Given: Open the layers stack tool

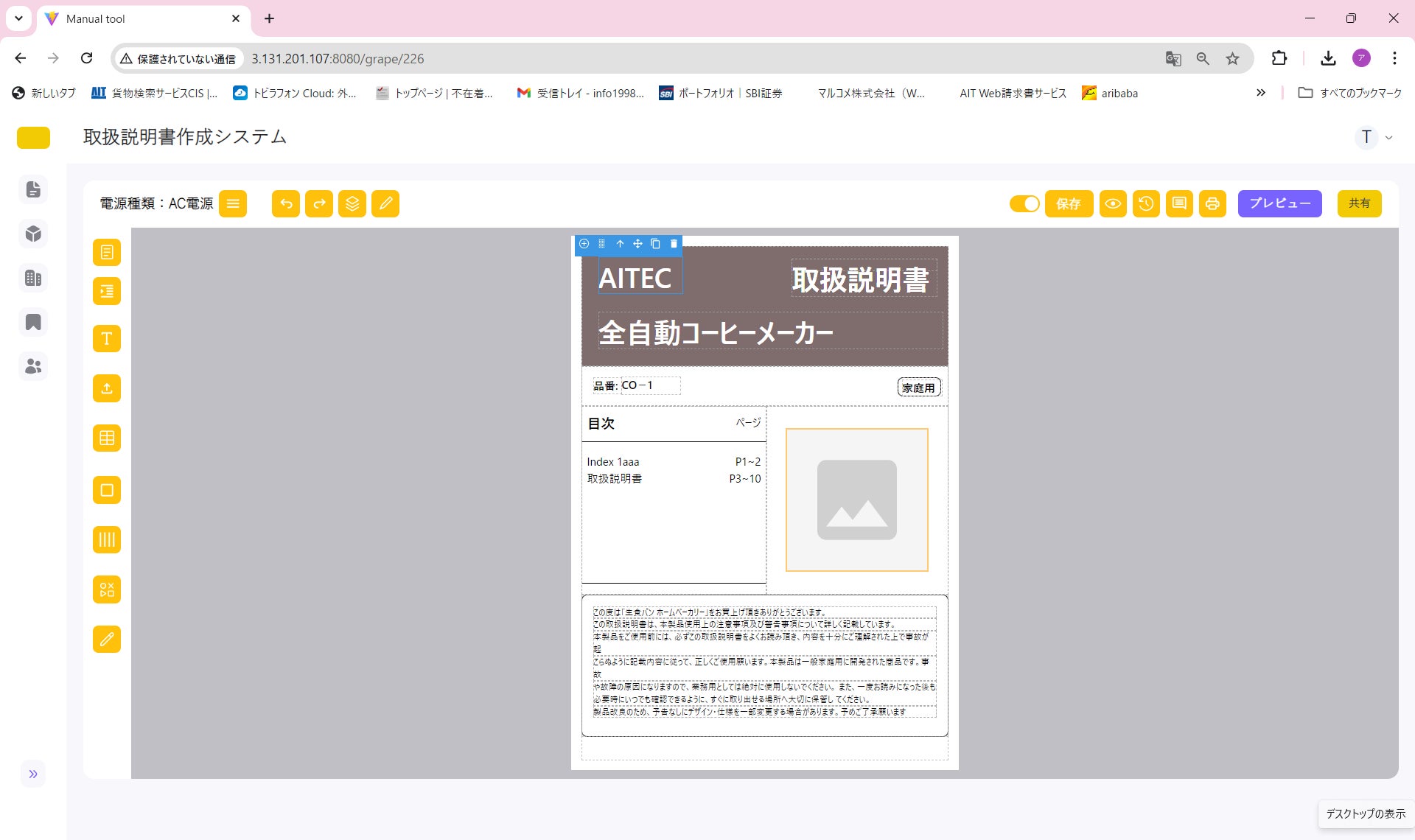Looking at the screenshot, I should (352, 204).
